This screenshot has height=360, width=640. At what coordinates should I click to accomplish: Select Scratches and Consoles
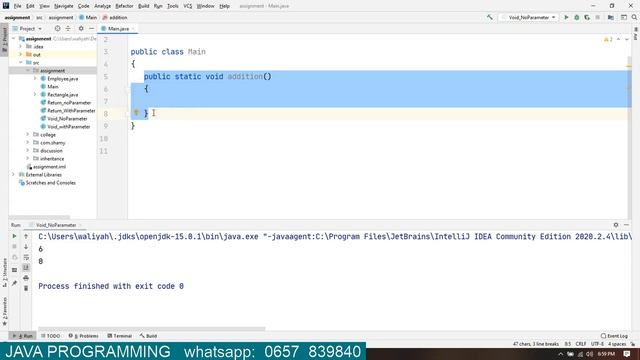coord(51,182)
